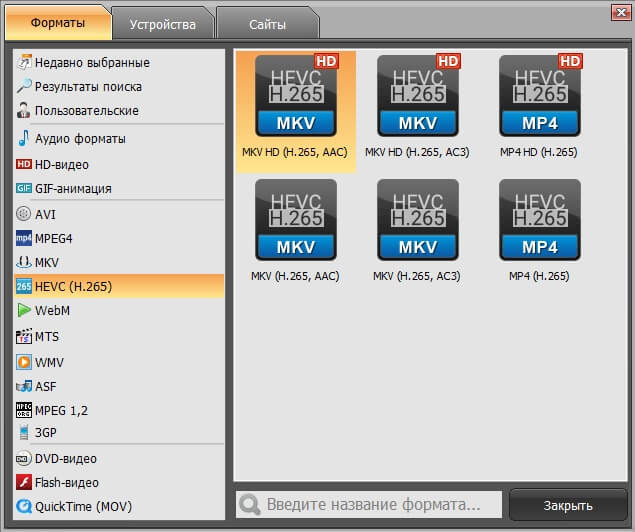
Task: Click the MKV HD (H.265, AC3) caption
Action: tap(417, 152)
